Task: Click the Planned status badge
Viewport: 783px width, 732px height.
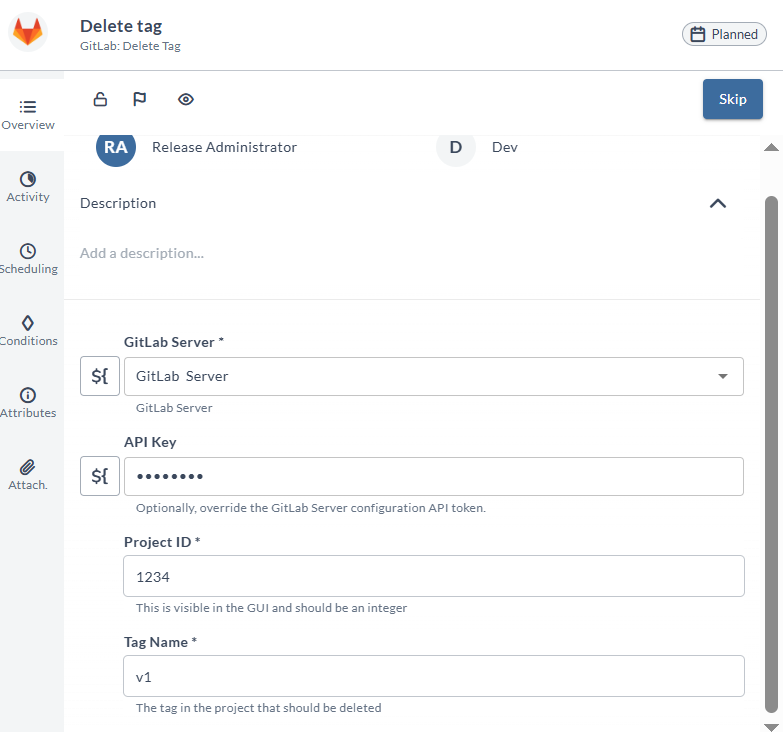Action: click(x=724, y=34)
